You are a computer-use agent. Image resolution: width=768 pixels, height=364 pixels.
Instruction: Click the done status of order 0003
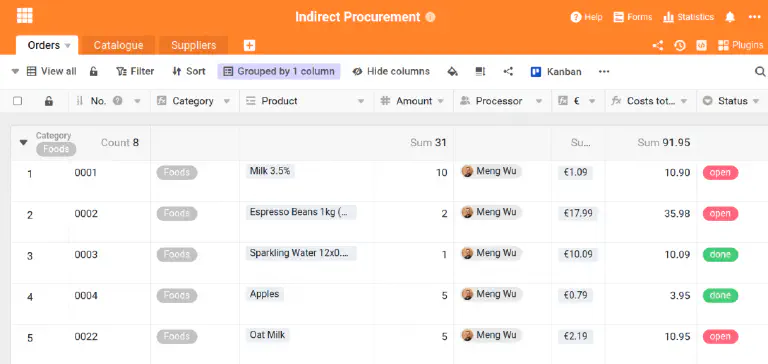pyautogui.click(x=720, y=255)
